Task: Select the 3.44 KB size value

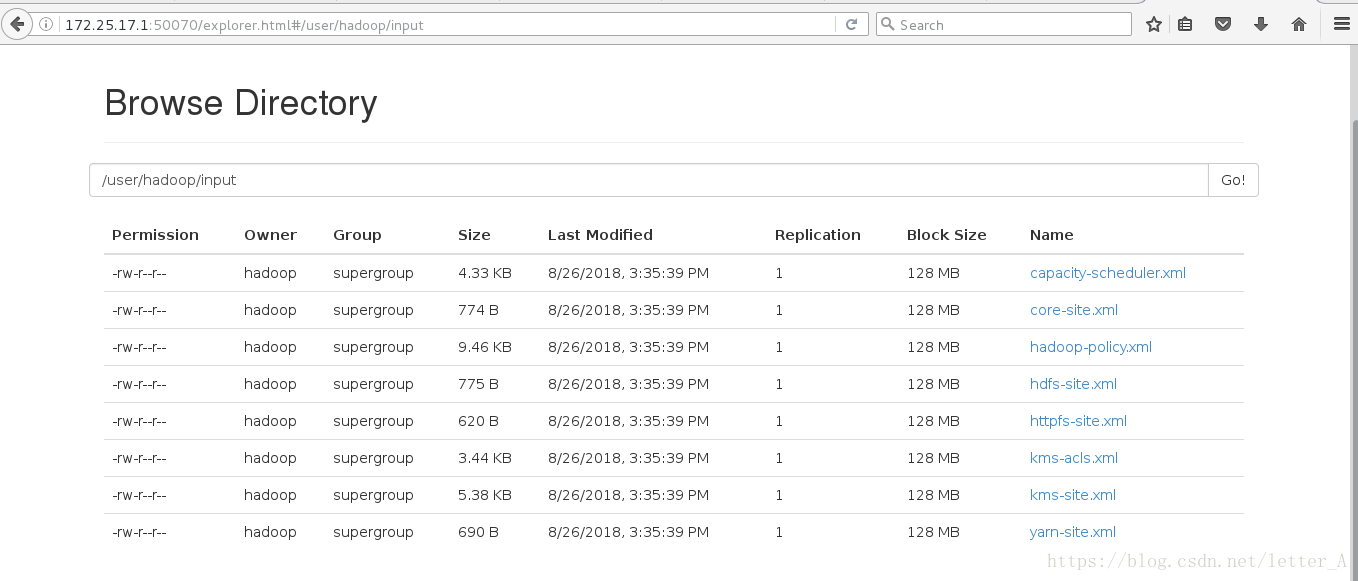Action: point(484,458)
